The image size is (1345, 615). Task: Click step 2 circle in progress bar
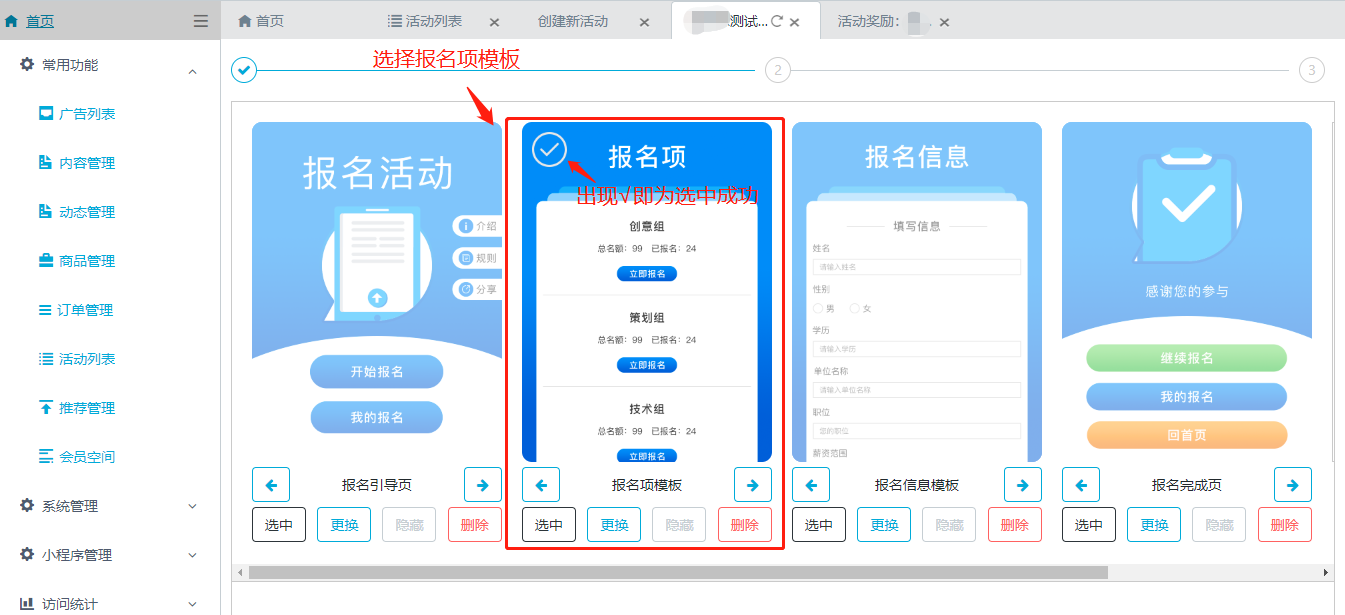click(777, 70)
